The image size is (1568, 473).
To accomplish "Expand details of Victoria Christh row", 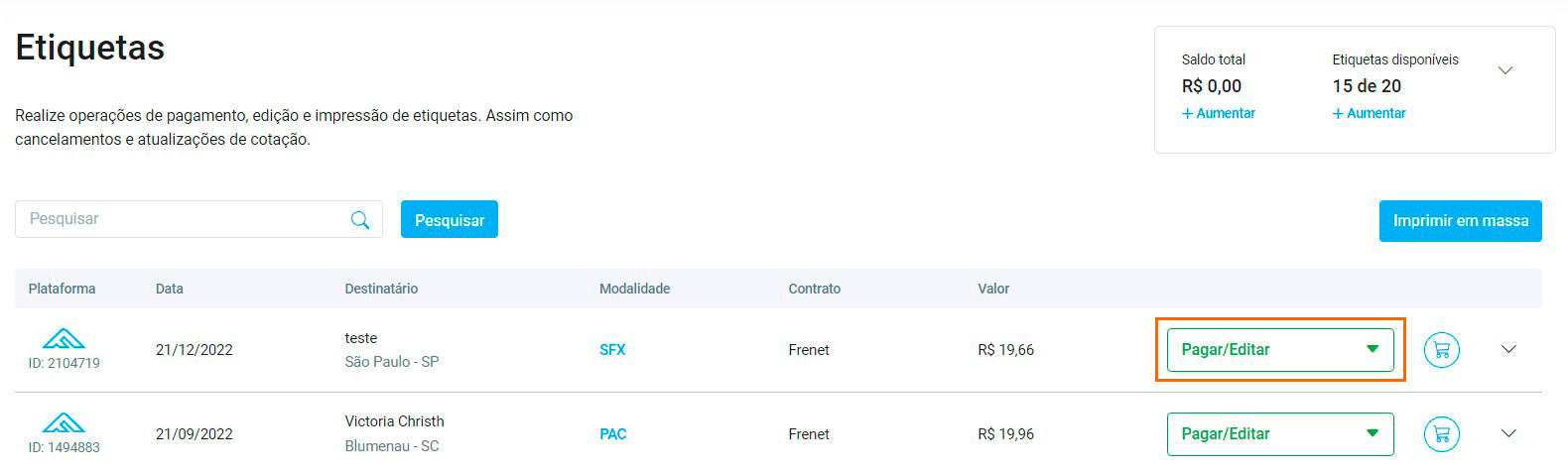I will tap(1508, 433).
